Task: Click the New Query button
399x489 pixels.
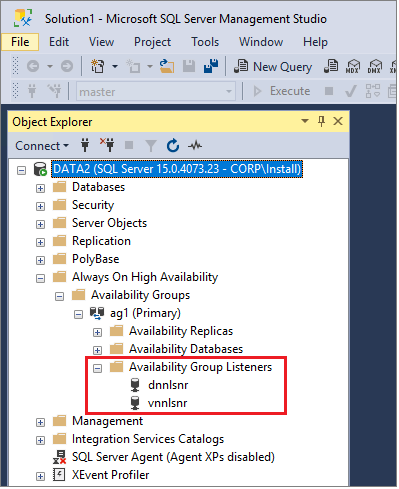Action: point(273,66)
